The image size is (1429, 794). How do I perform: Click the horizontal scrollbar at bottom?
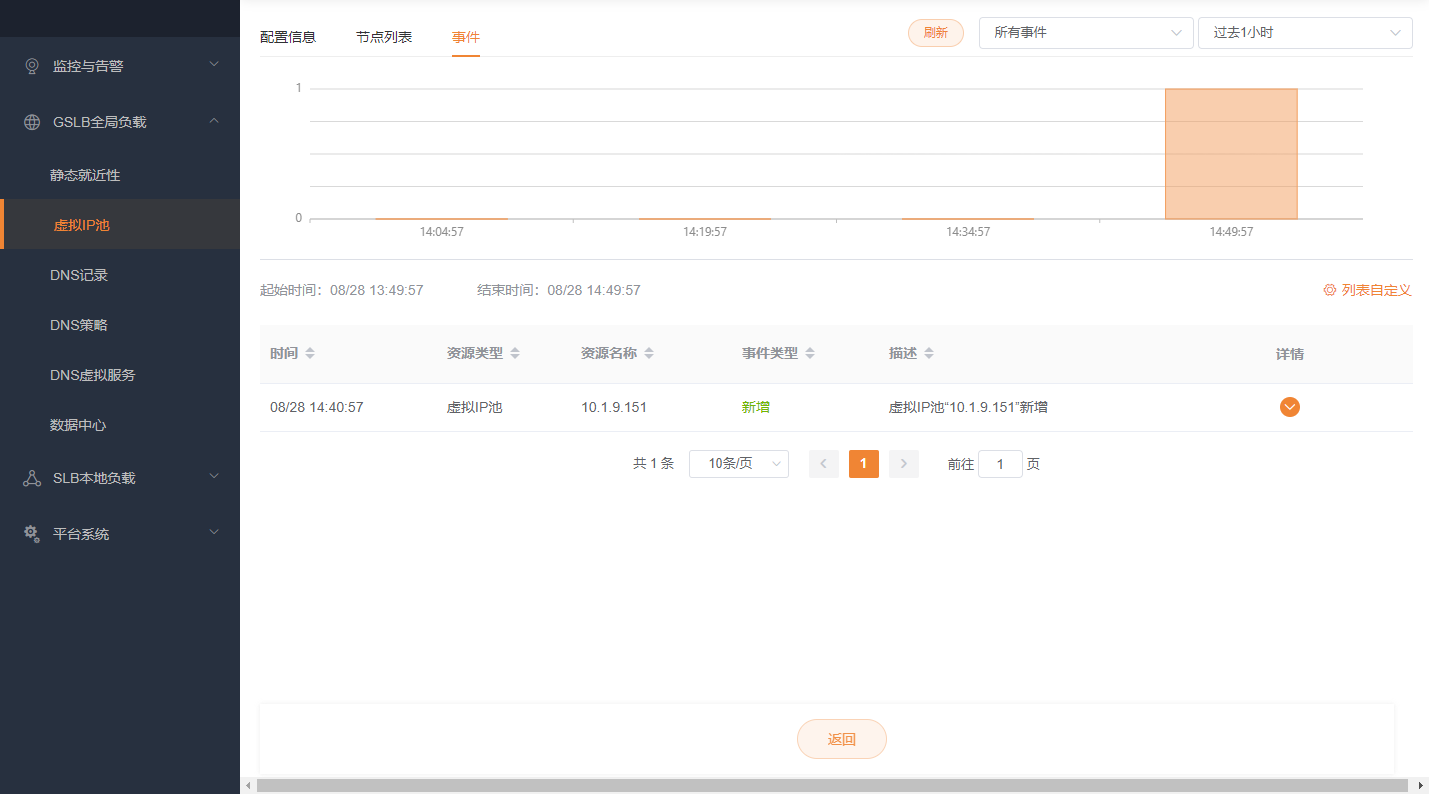830,786
